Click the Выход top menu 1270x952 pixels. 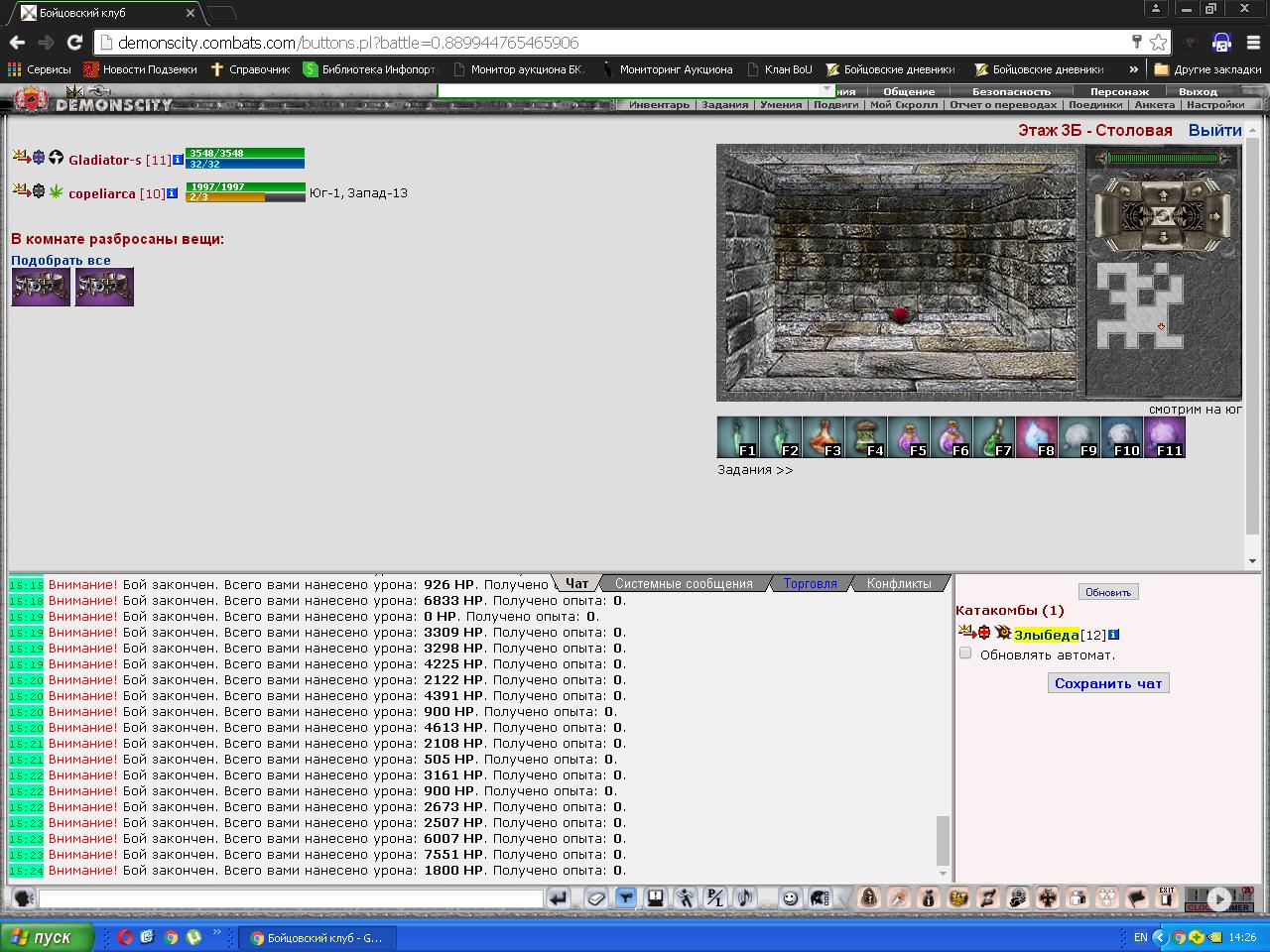[x=1198, y=91]
